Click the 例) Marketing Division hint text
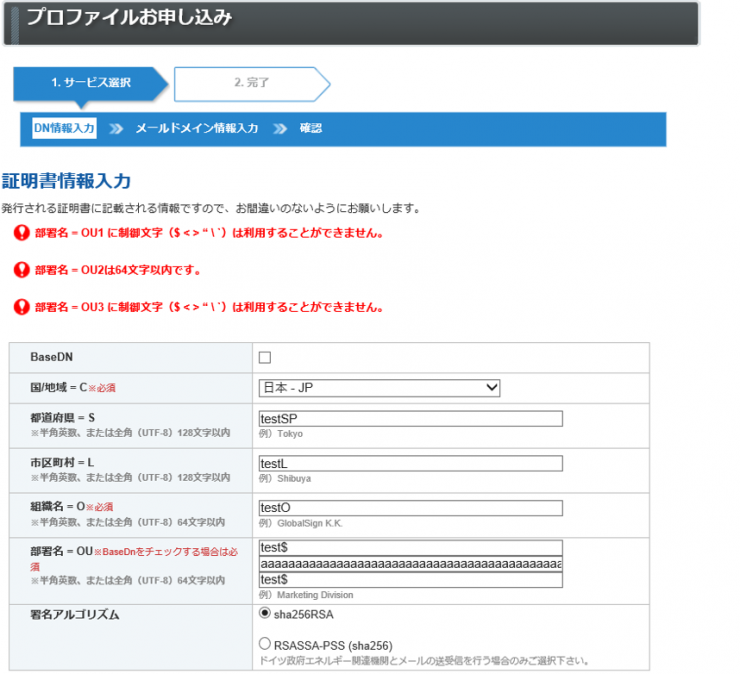The height and width of the screenshot is (674, 740). pos(306,595)
